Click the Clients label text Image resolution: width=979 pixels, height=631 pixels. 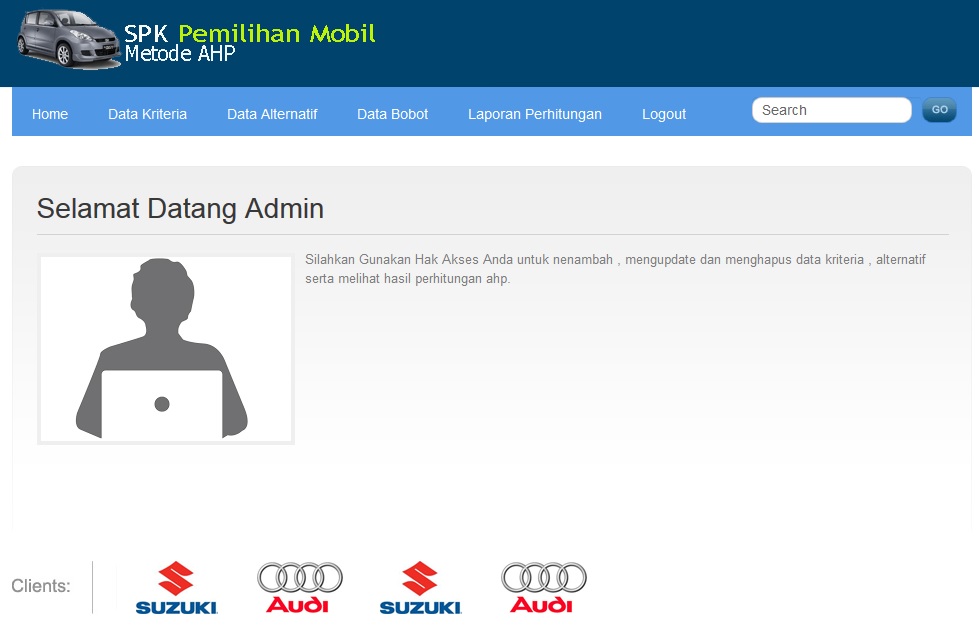tap(41, 586)
